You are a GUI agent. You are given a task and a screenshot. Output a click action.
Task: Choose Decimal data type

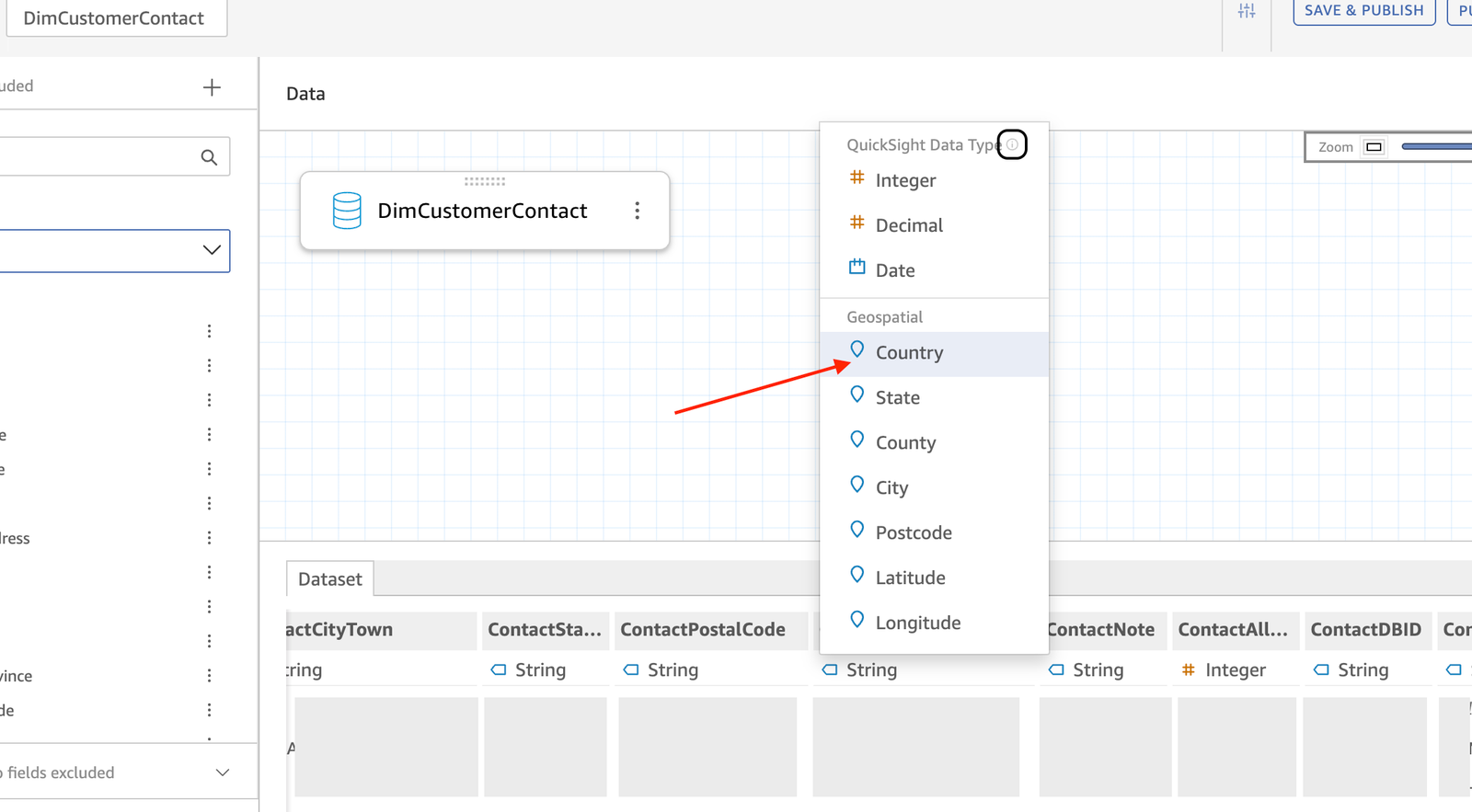(x=934, y=225)
